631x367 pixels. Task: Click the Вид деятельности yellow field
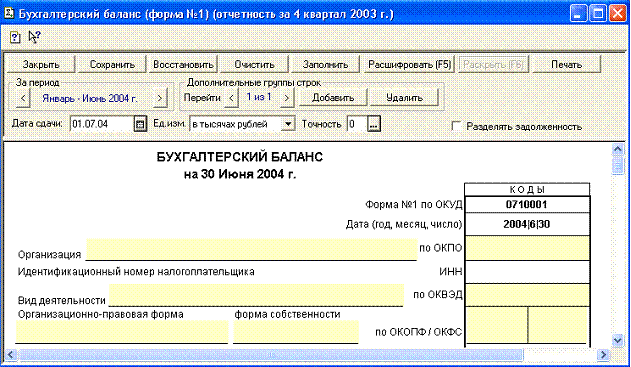256,295
